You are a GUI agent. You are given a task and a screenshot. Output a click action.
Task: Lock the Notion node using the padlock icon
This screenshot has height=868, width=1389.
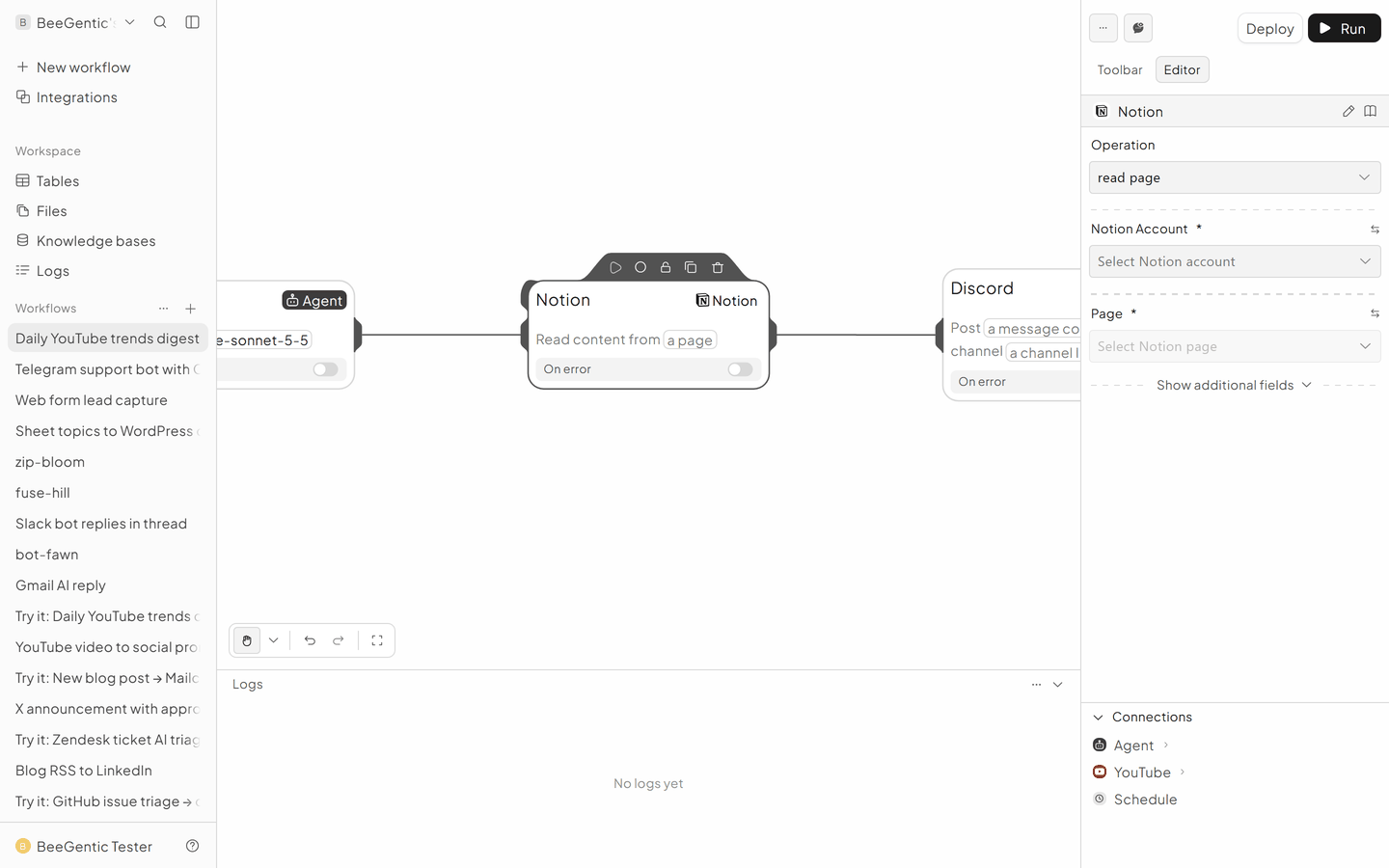[666, 267]
